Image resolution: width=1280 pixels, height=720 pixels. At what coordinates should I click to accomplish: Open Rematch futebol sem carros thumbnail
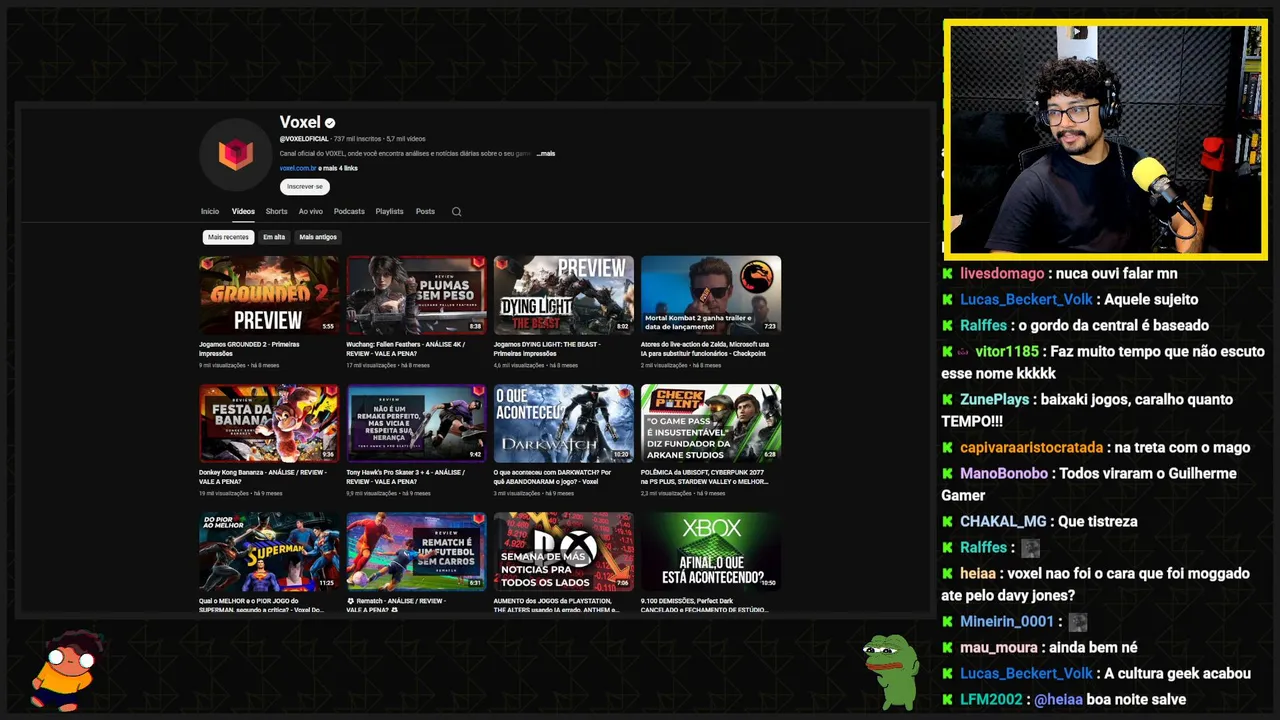click(416, 551)
